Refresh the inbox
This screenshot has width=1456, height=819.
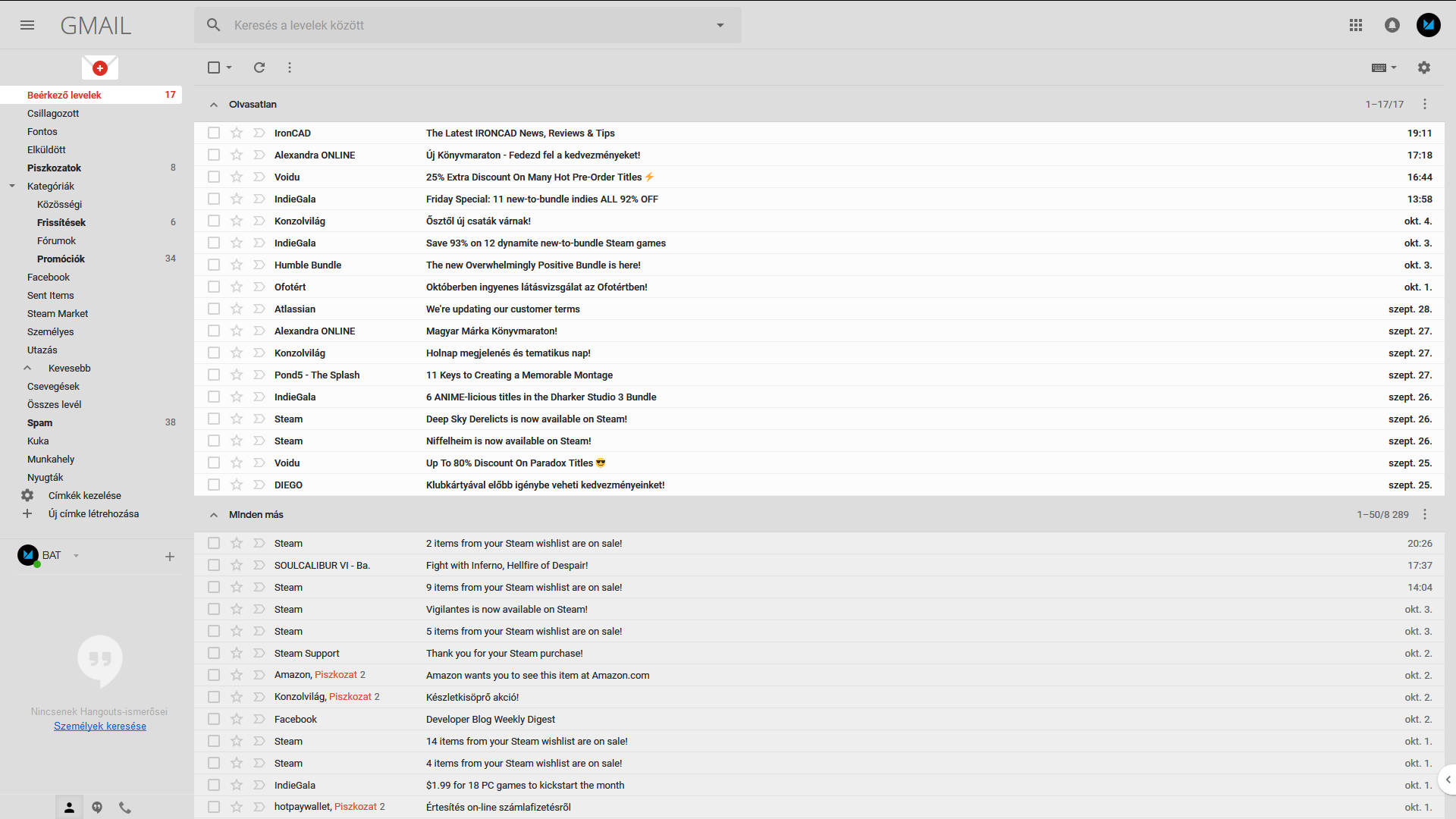tap(259, 67)
